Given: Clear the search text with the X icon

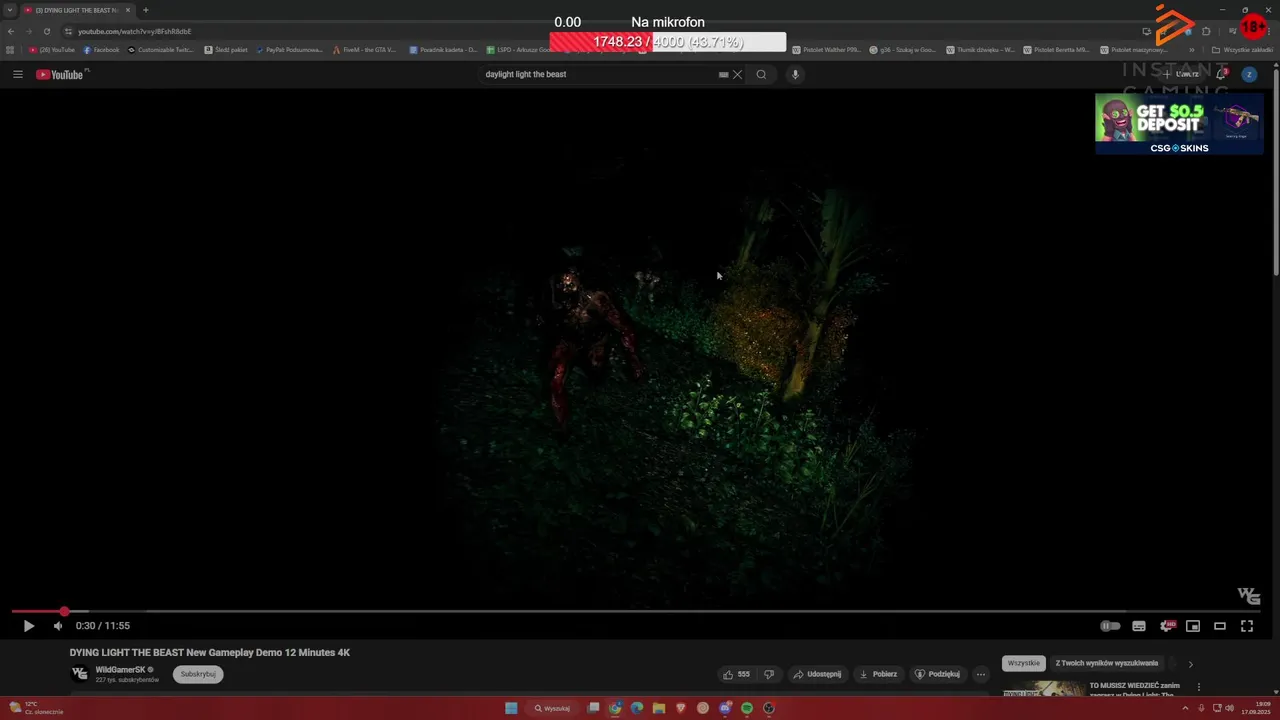Looking at the screenshot, I should tap(737, 74).
